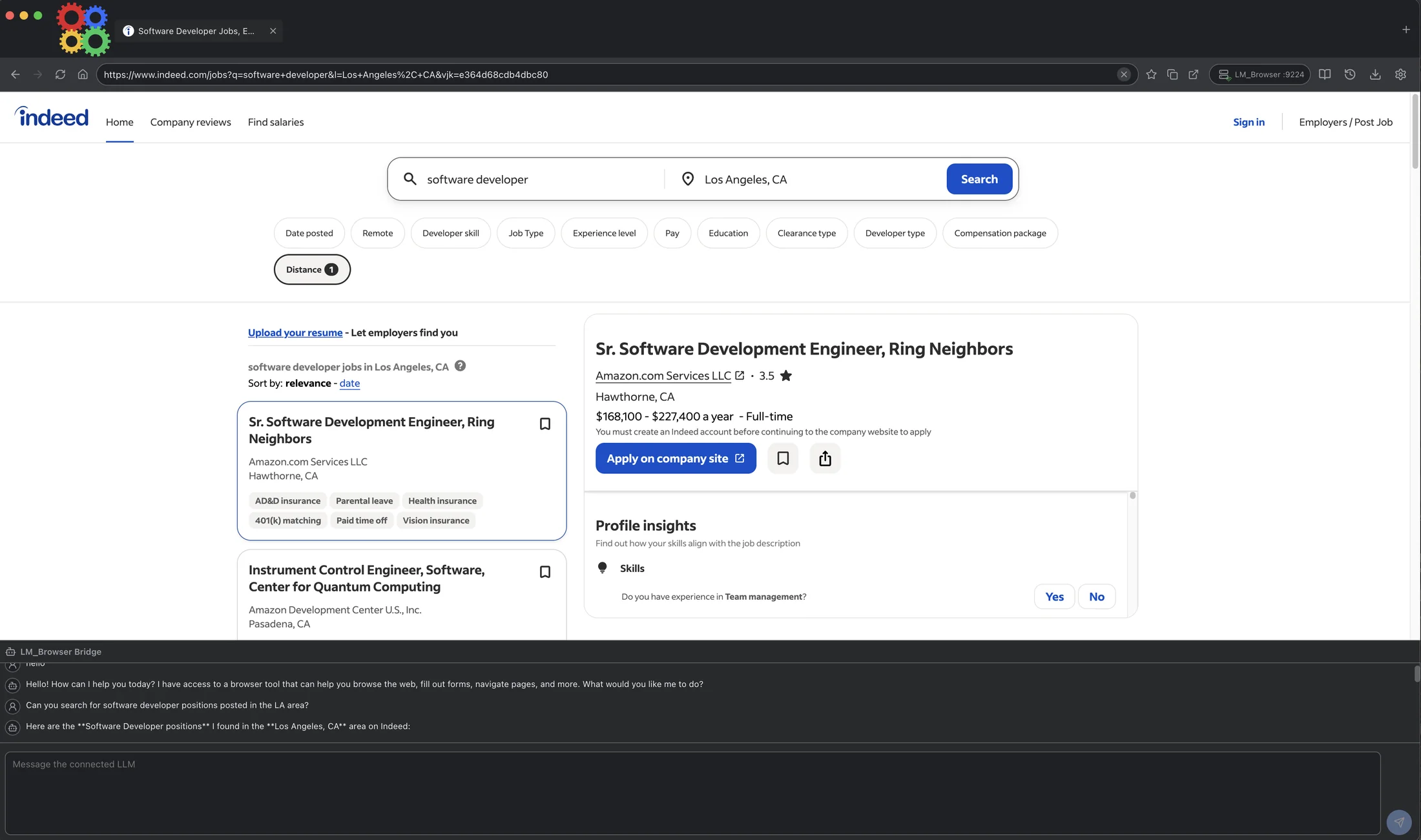This screenshot has height=840, width=1421.
Task: Click the location pin icon in the search bar
Action: click(x=688, y=179)
